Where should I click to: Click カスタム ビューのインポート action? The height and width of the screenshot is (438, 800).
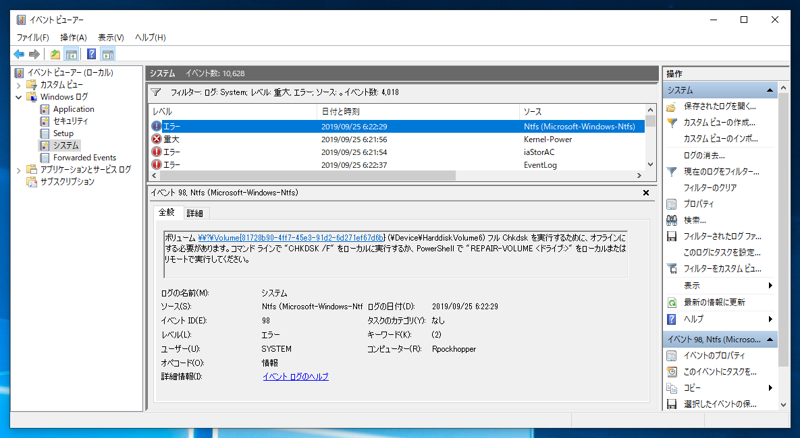[720, 138]
